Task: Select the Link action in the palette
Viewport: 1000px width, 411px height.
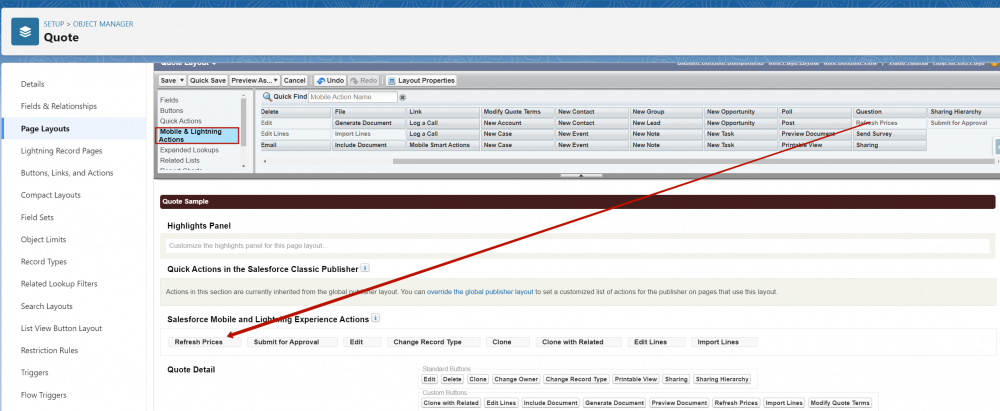Action: (x=443, y=112)
